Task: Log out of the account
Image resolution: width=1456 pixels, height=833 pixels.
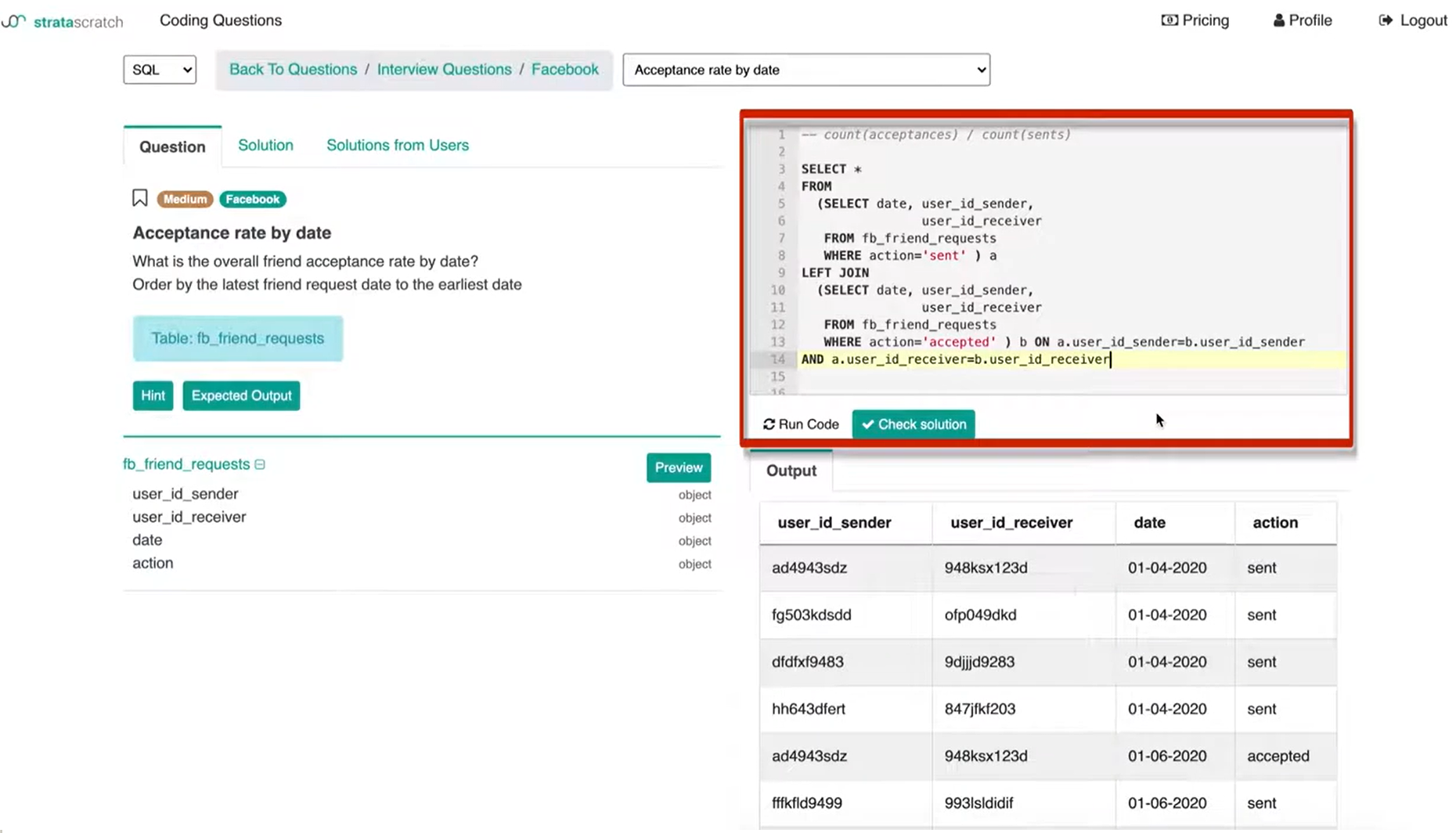Action: click(1413, 20)
